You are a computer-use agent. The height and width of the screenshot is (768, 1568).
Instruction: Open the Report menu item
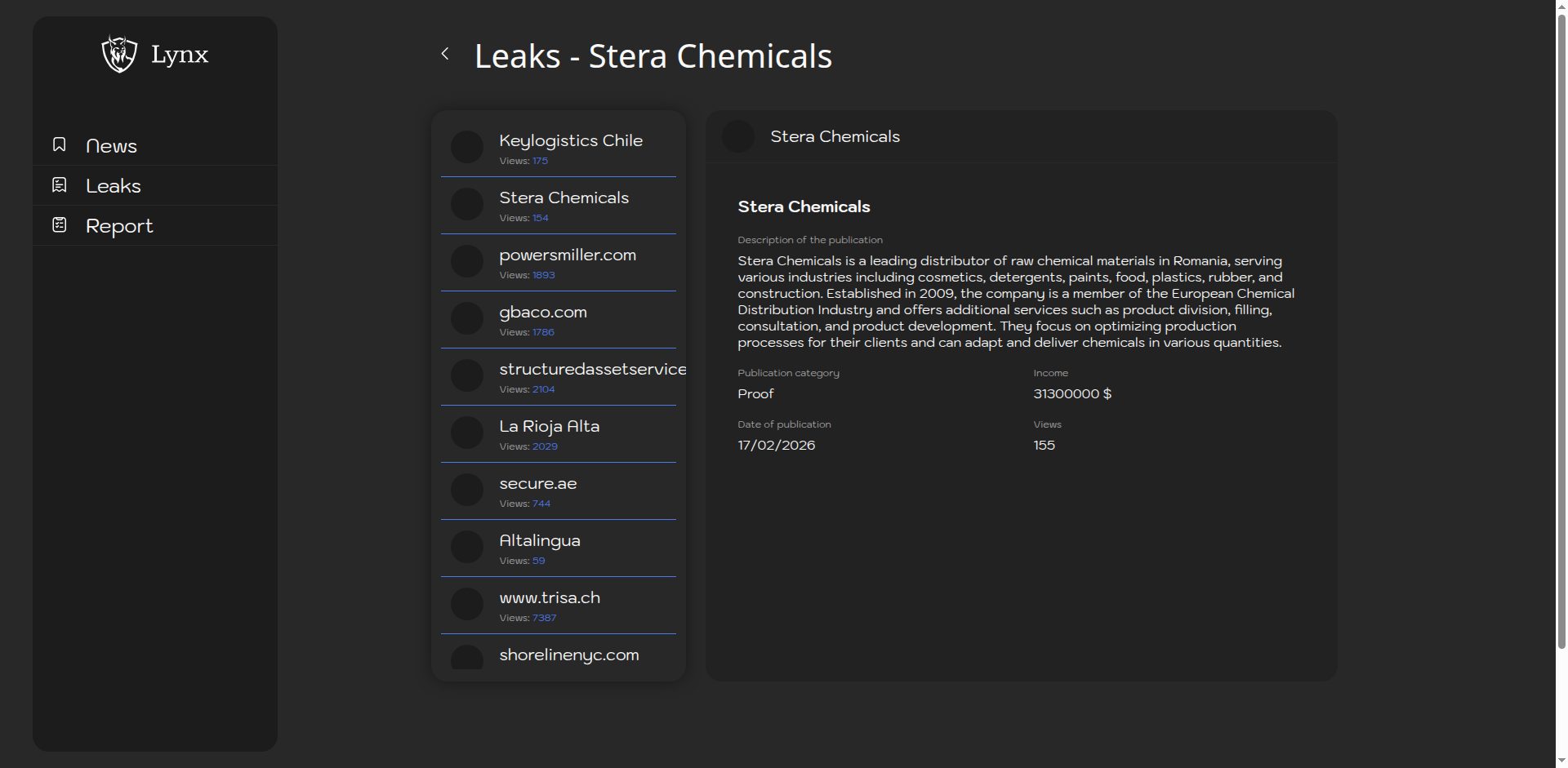(x=119, y=226)
